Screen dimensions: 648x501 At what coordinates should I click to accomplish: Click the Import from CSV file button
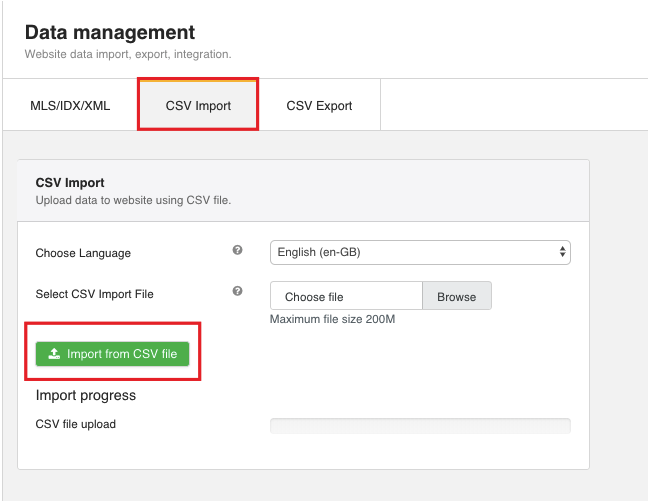[x=112, y=354]
